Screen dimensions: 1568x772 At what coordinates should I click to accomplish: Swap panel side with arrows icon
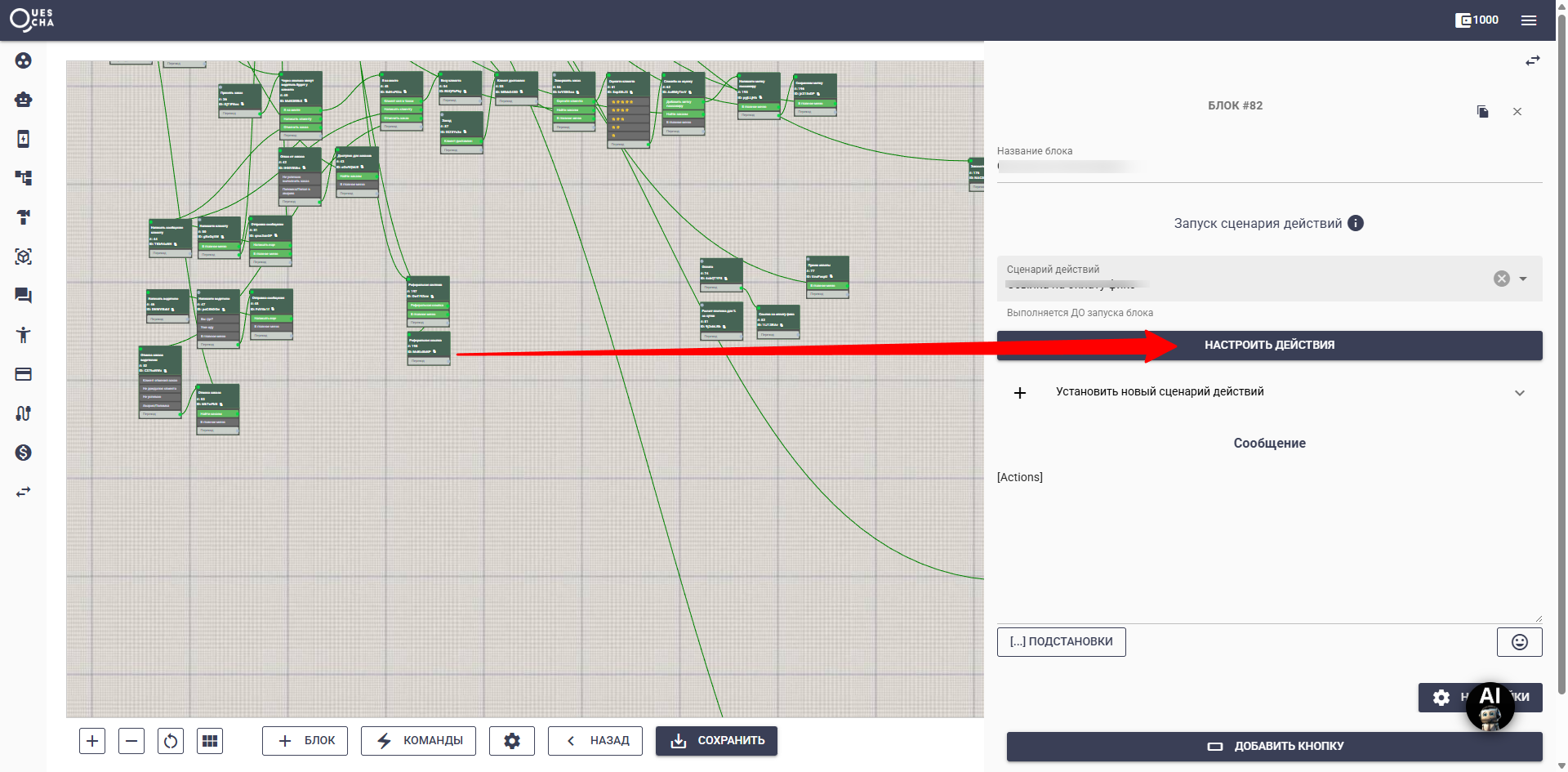pos(1532,61)
